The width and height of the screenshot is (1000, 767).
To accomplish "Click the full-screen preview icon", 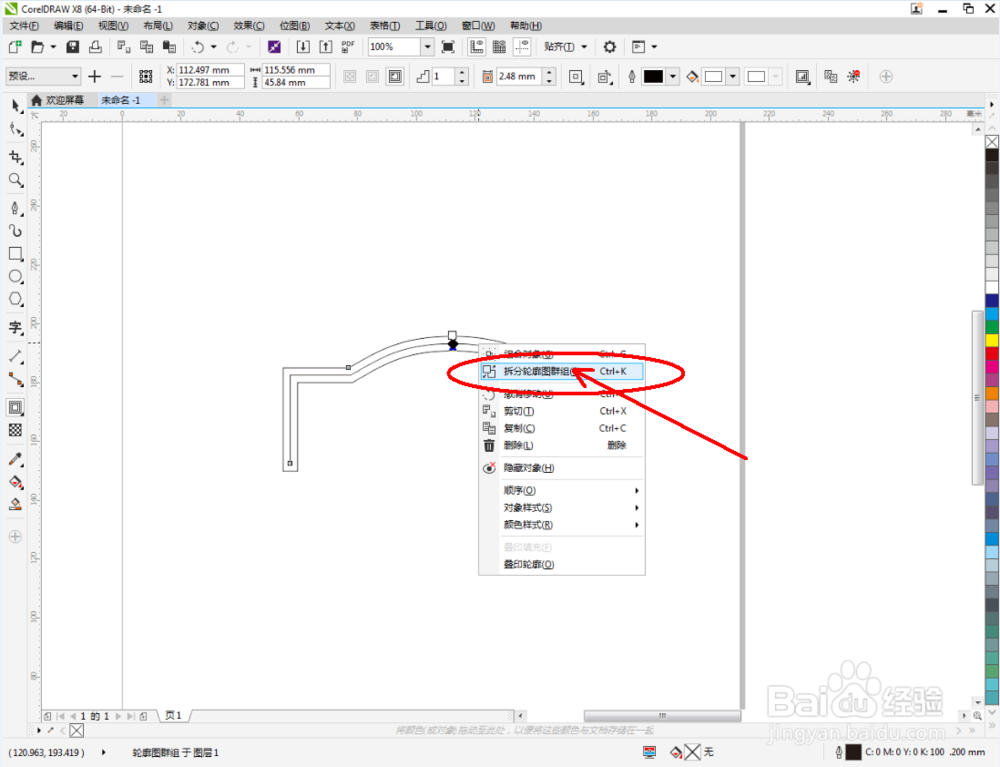I will tap(448, 47).
